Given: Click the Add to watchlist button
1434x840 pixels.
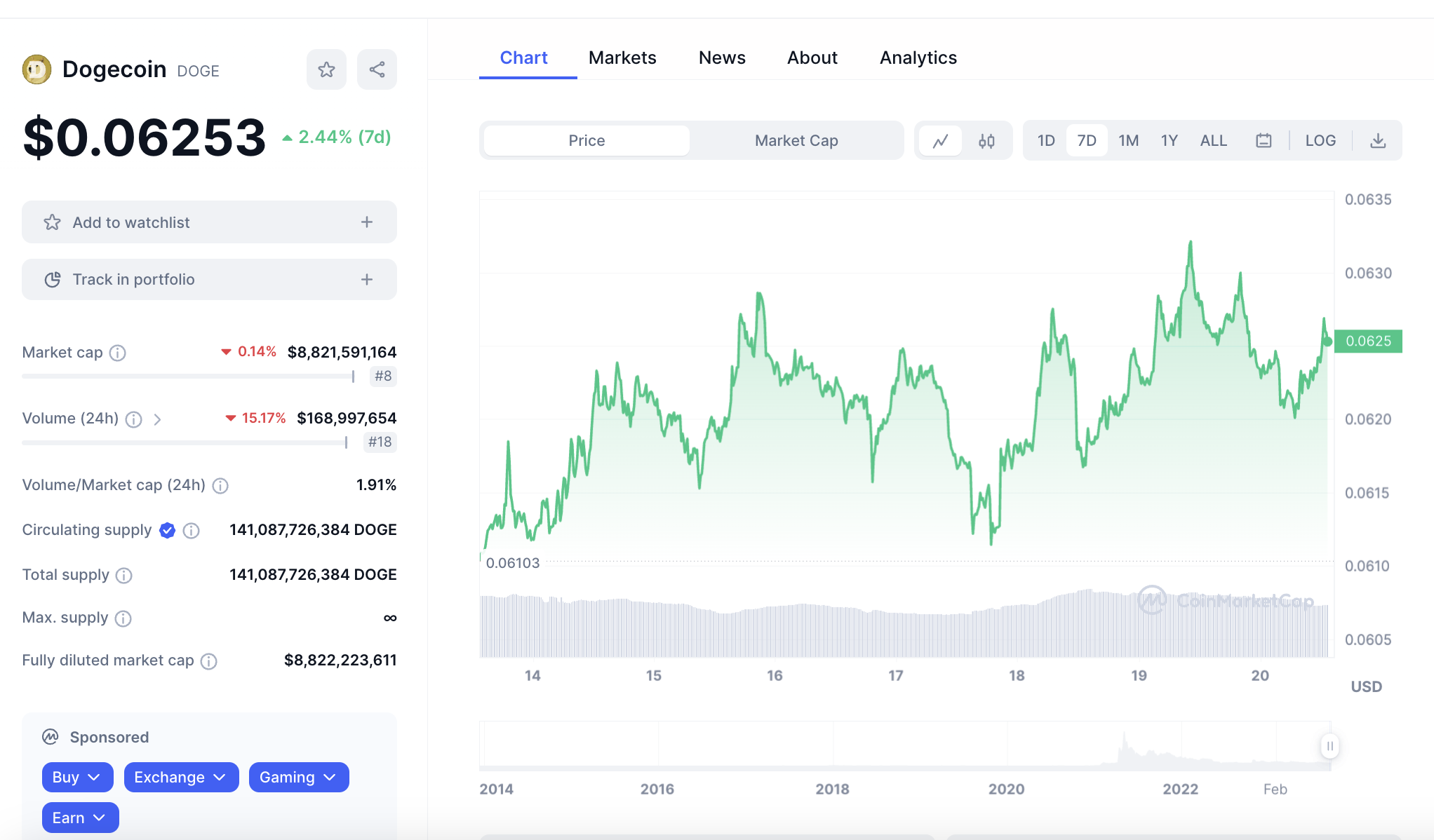Looking at the screenshot, I should tap(209, 222).
